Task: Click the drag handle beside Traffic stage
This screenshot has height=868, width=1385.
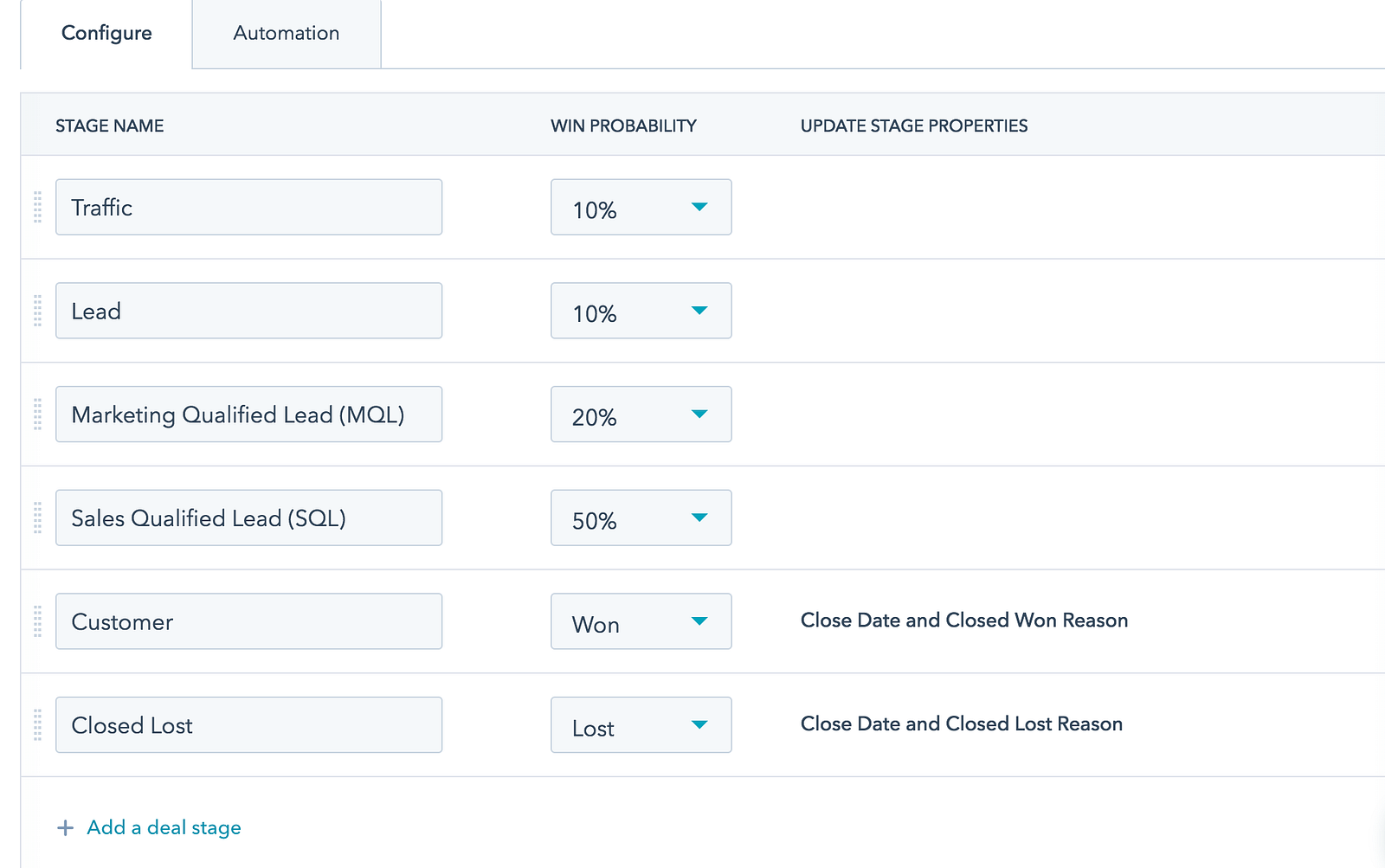Action: (x=37, y=208)
